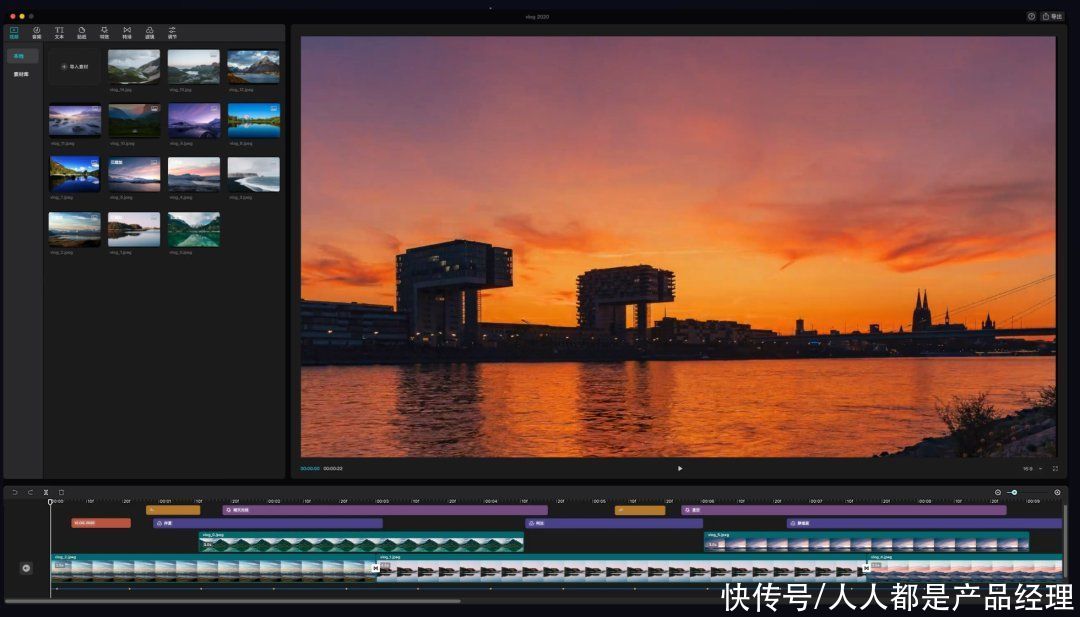
Task: Select the 素材库 (Material library) tab
Action: point(22,74)
